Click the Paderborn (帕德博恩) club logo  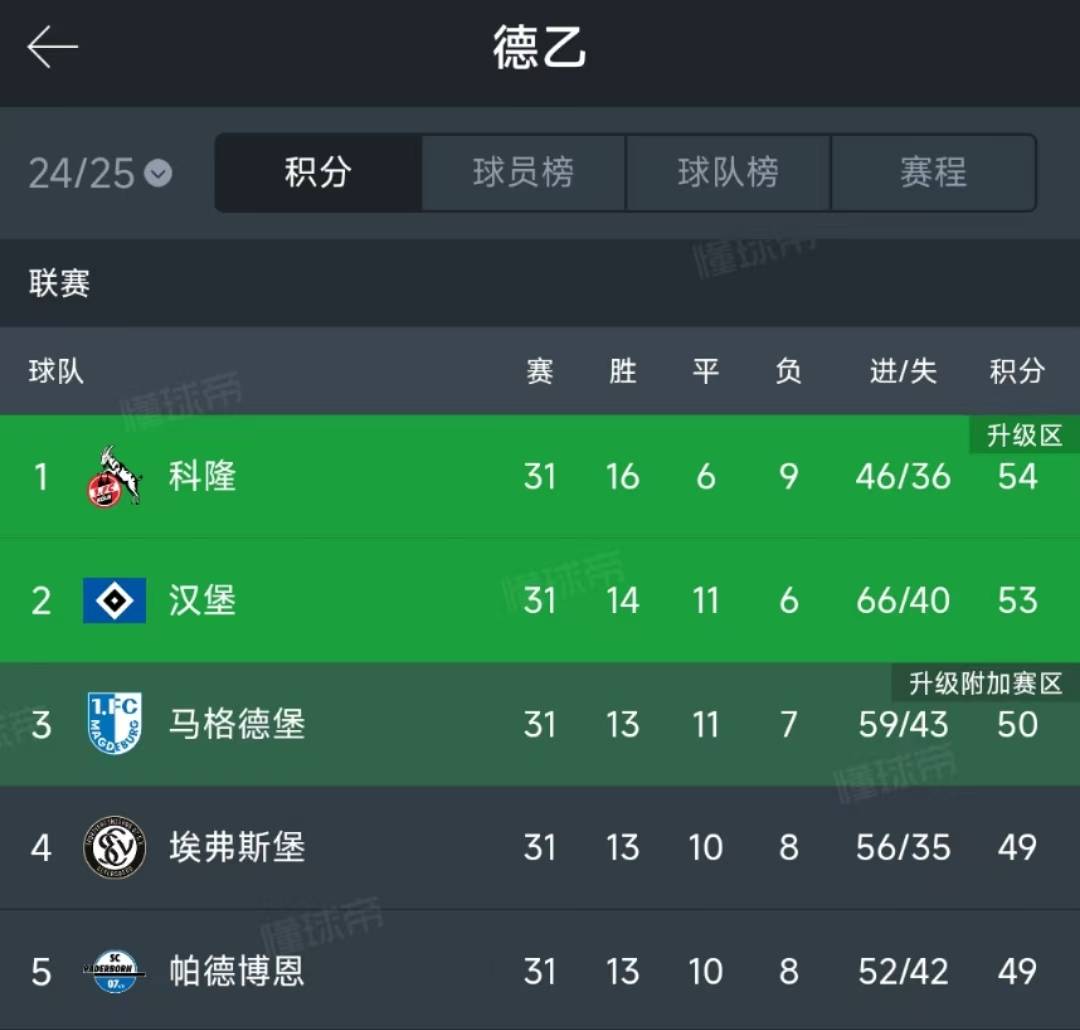(x=113, y=971)
